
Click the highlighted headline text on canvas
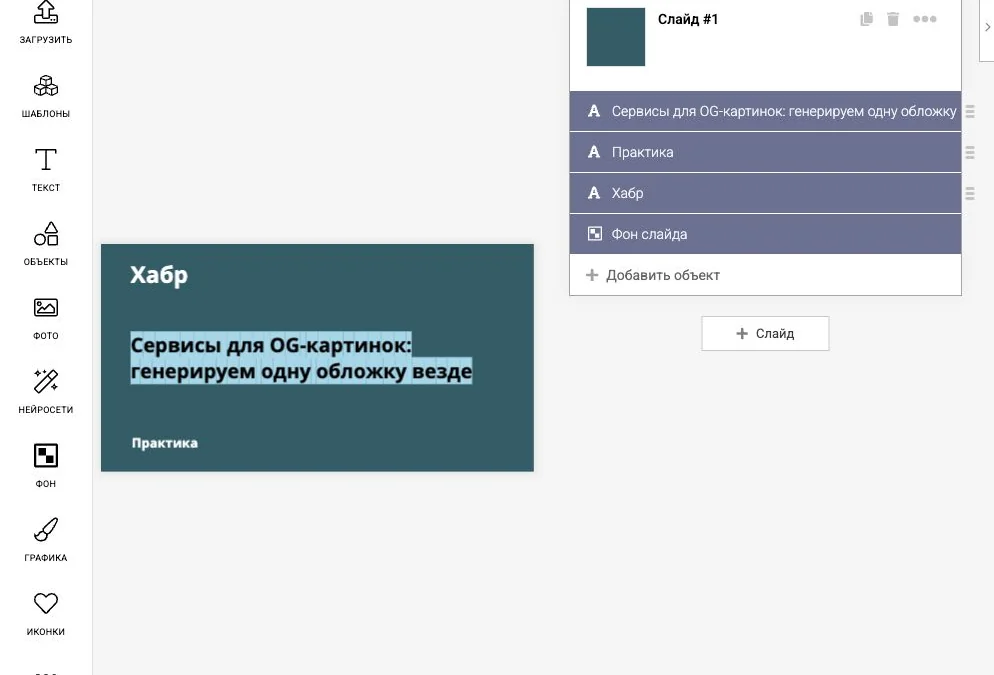[x=301, y=358]
